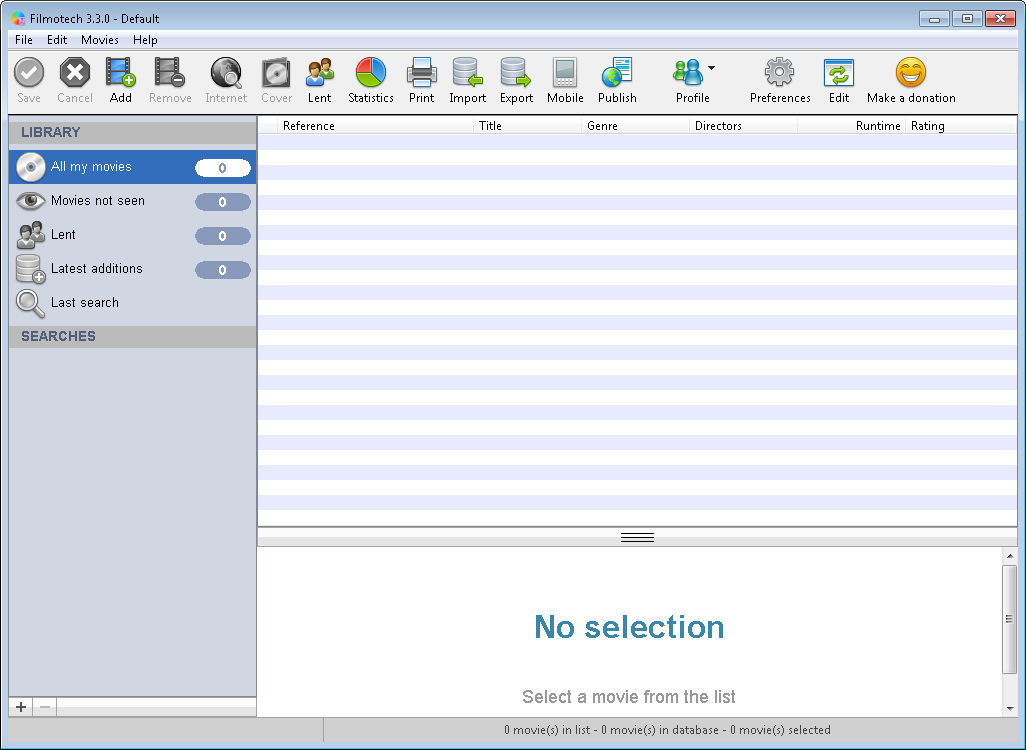
Task: Open the File menu
Action: pos(24,40)
